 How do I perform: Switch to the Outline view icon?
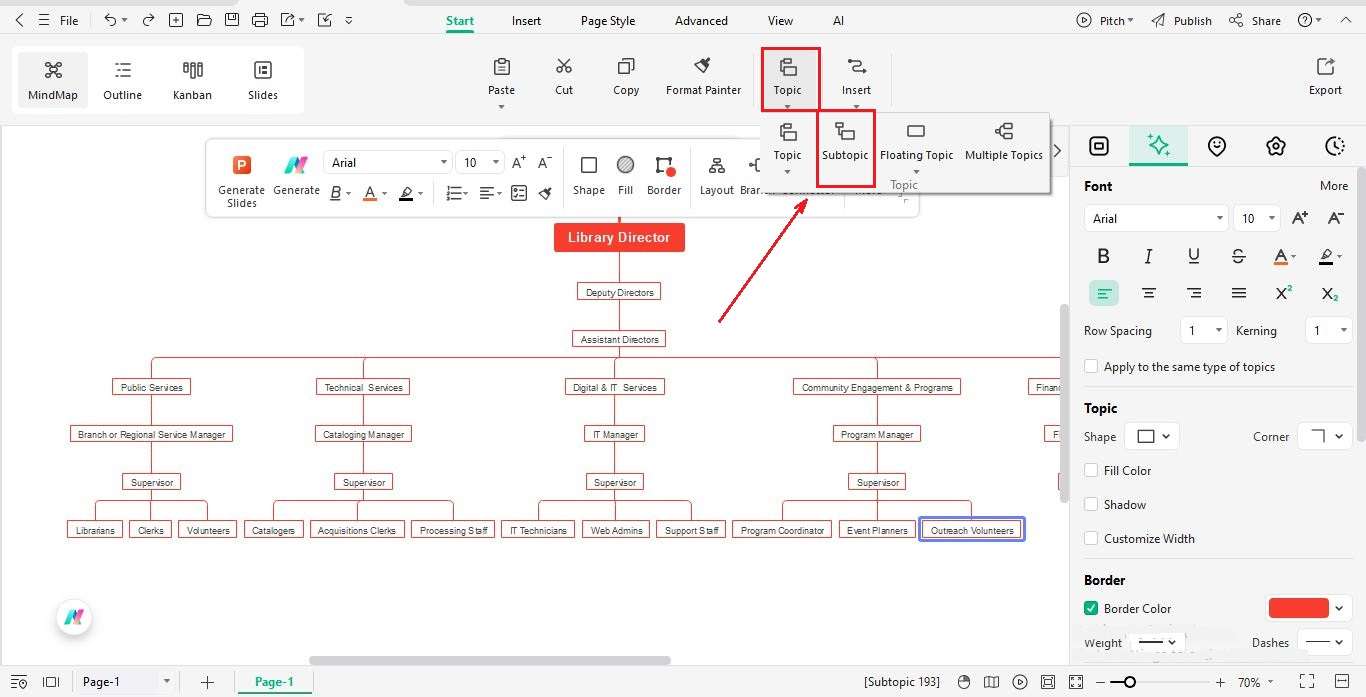pos(122,79)
